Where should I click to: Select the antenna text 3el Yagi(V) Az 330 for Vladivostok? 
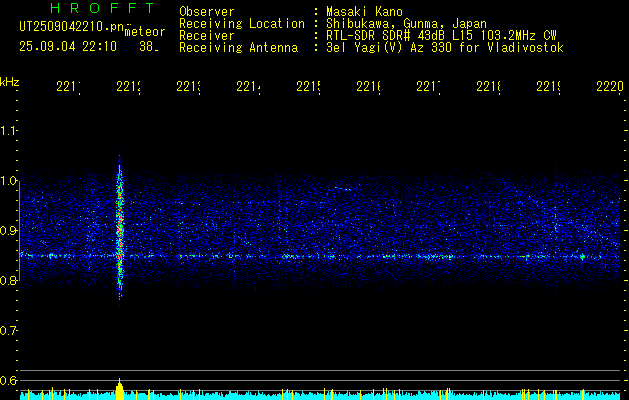(445, 48)
